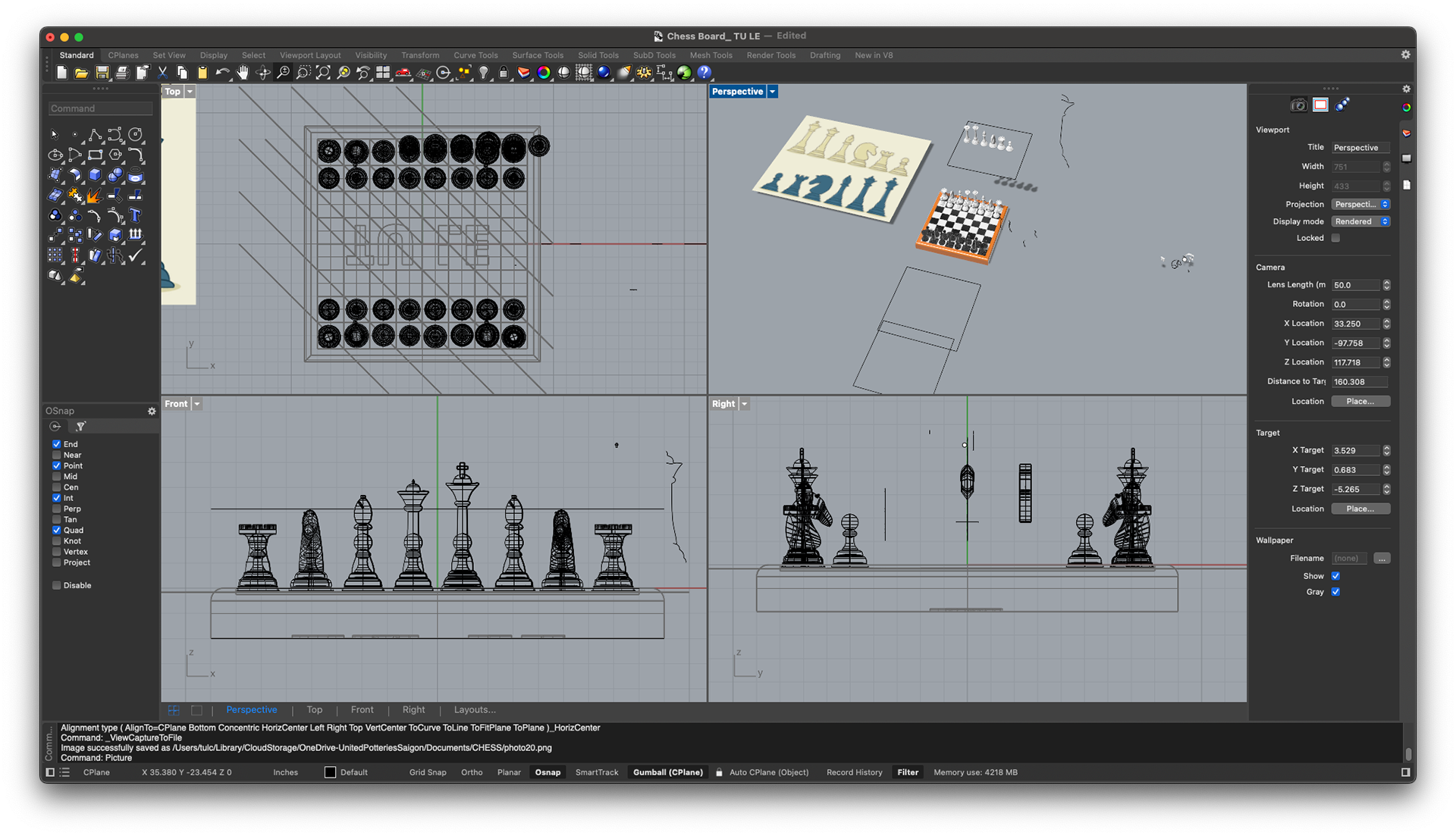
Task: Toggle Ortho in the status bar
Action: click(471, 772)
